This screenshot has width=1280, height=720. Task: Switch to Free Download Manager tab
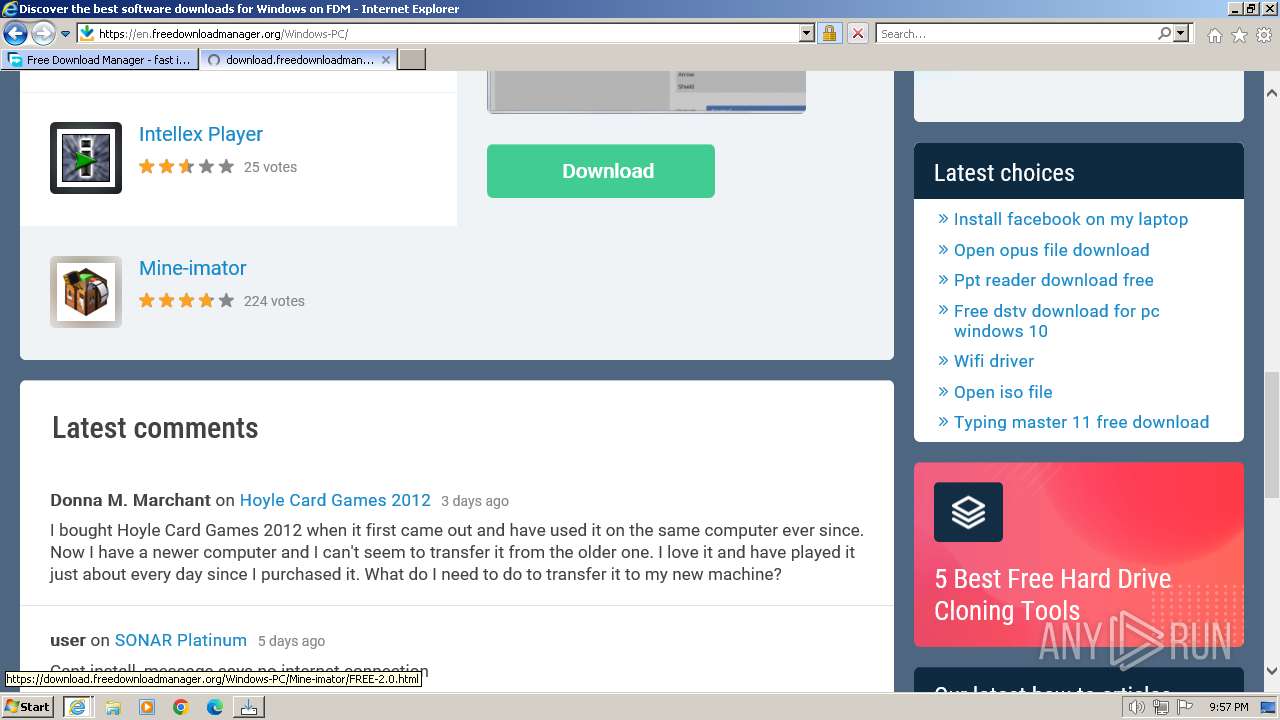(100, 59)
